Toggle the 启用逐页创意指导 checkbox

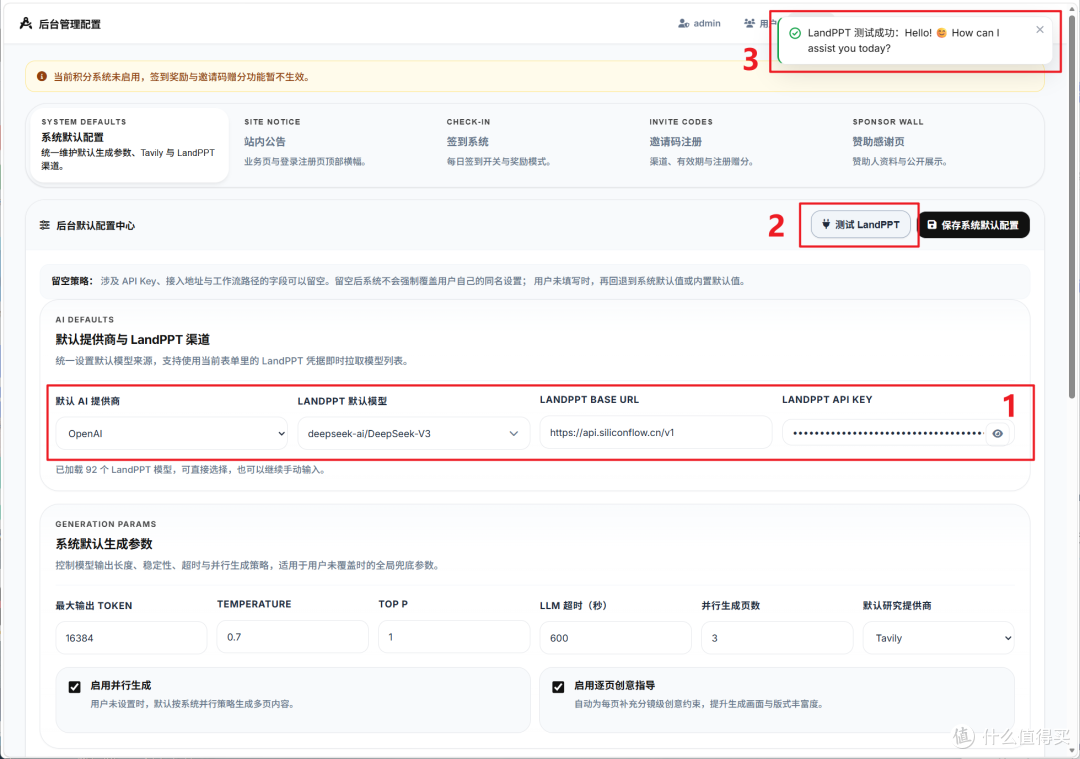point(558,687)
